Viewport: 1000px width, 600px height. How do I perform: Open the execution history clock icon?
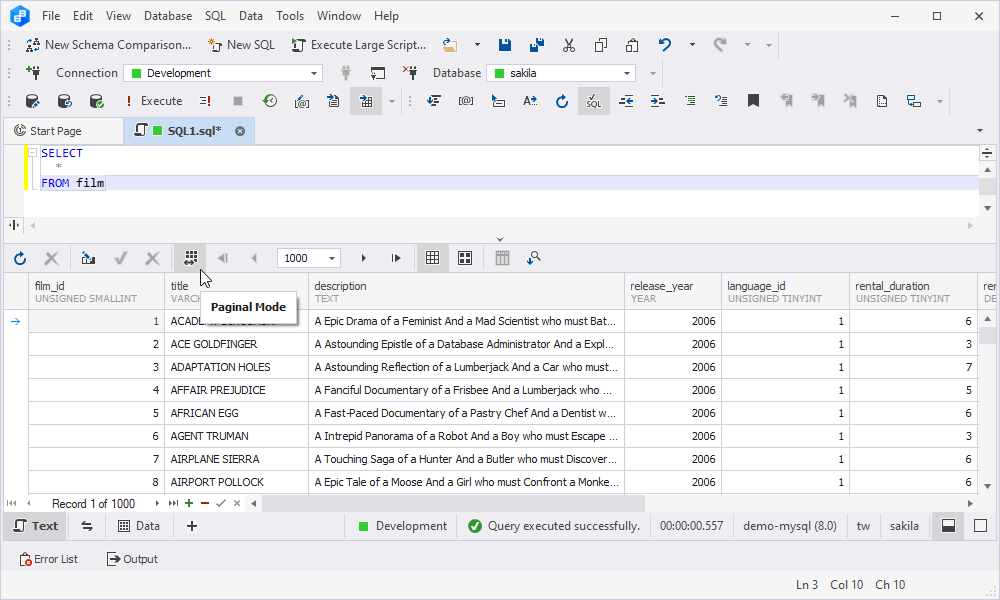pos(270,101)
